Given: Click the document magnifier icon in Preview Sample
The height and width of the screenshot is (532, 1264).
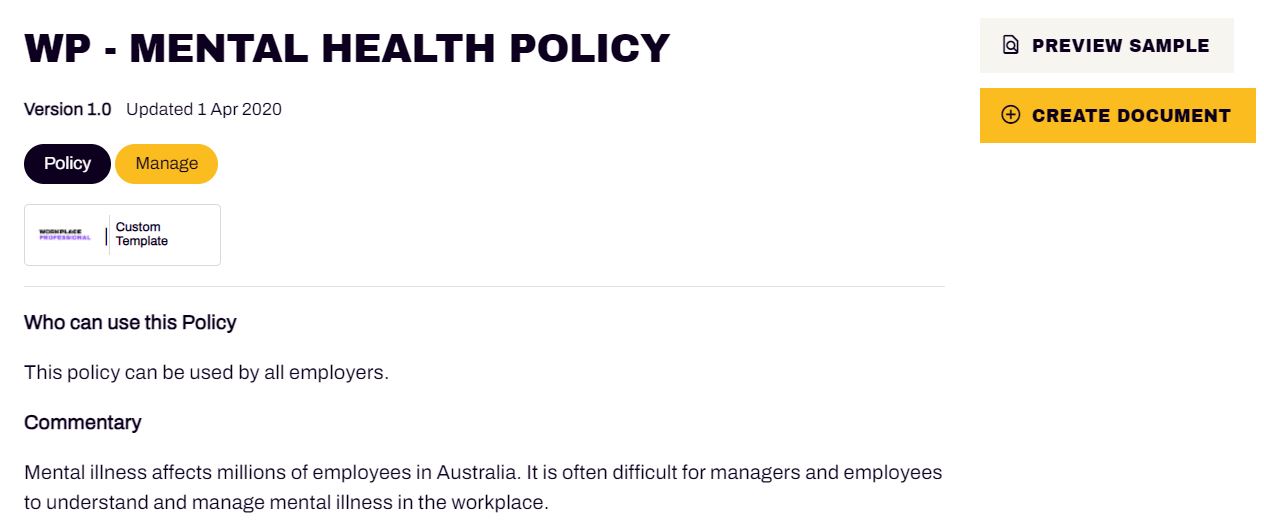Looking at the screenshot, I should pos(1011,45).
